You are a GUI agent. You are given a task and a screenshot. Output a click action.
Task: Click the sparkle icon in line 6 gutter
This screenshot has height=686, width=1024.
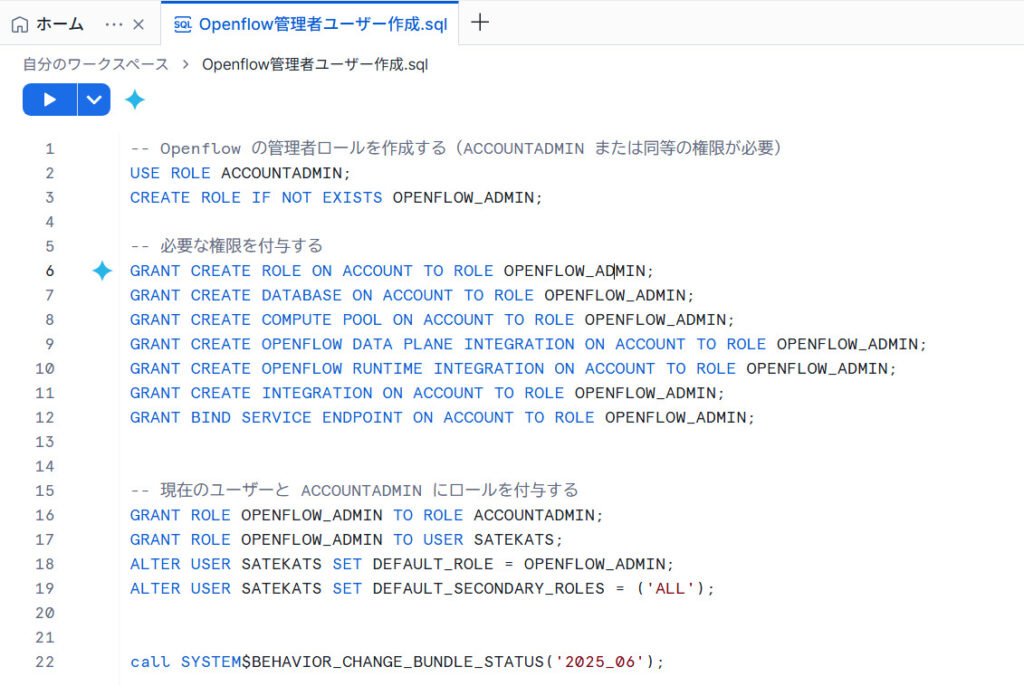(102, 271)
